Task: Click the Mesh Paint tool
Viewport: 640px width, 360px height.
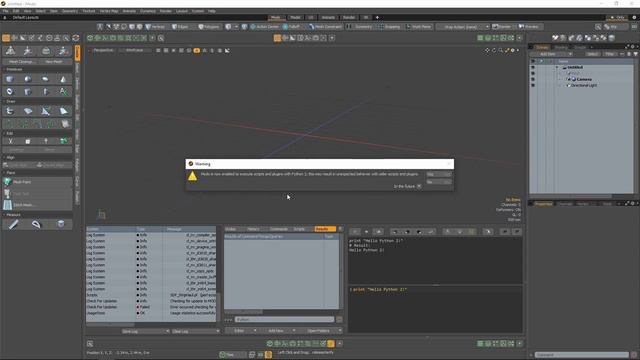Action: point(37,182)
